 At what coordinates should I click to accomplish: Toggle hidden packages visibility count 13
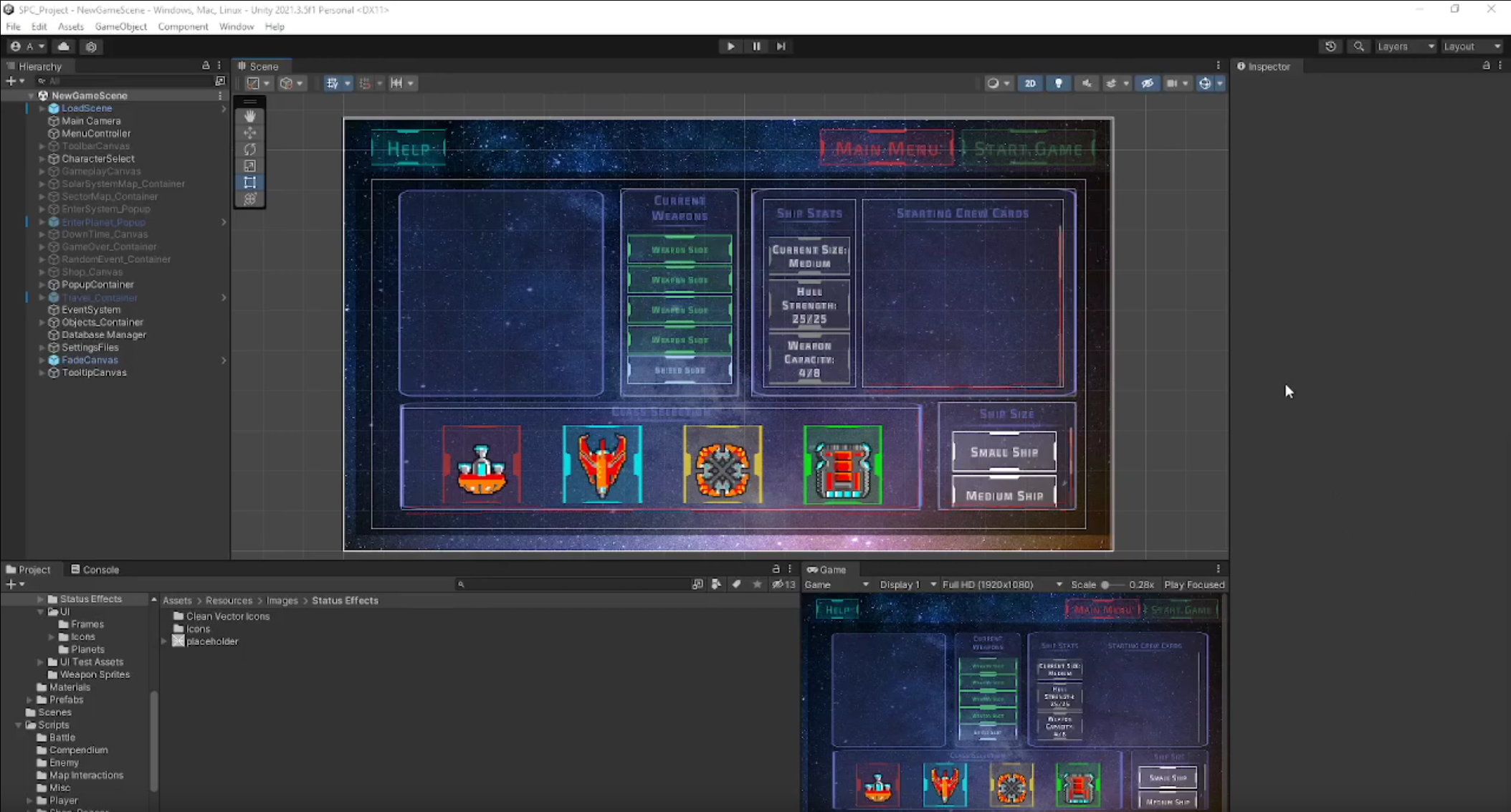tap(783, 584)
